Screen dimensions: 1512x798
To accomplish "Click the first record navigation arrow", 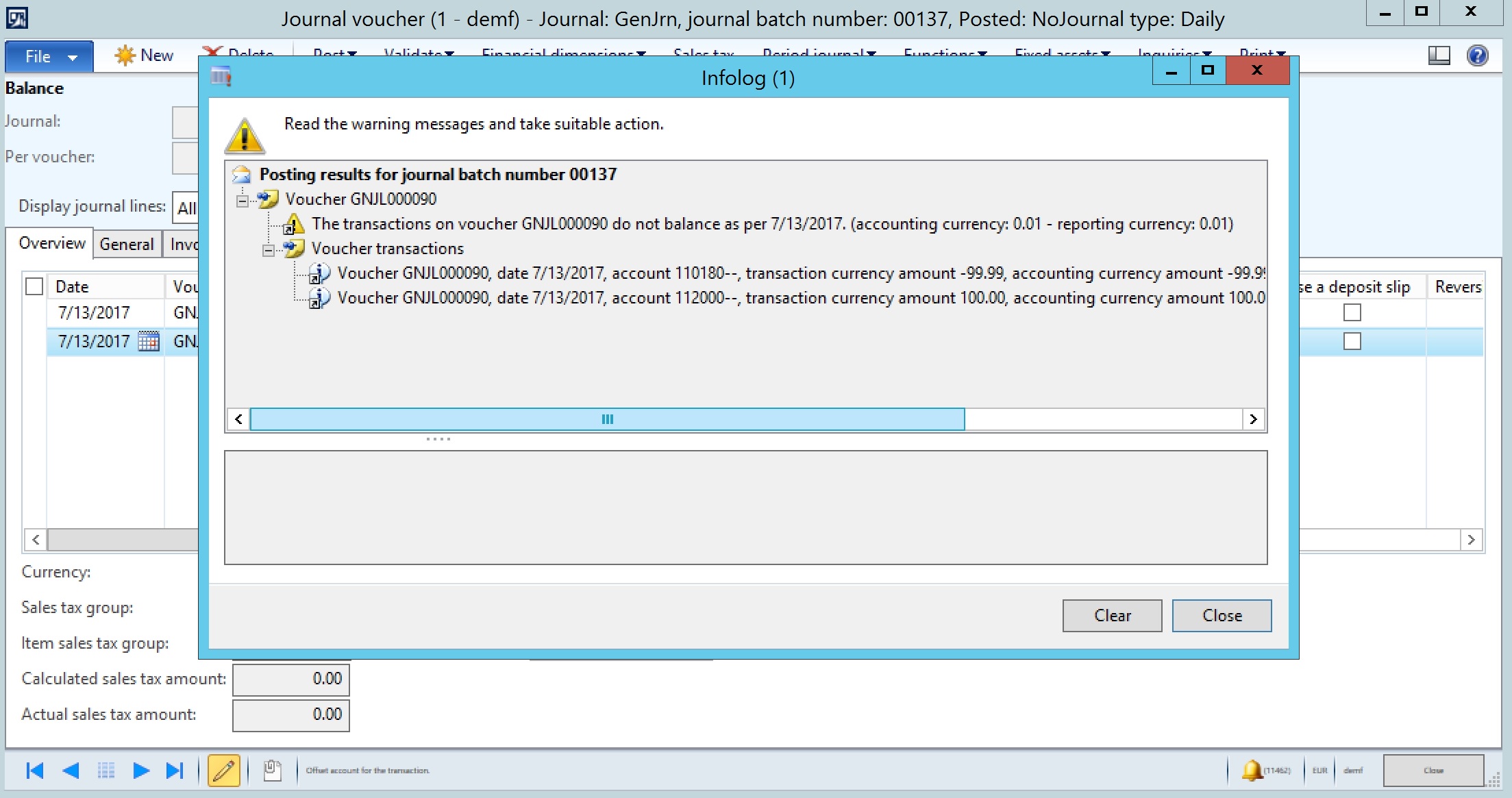I will tap(34, 771).
